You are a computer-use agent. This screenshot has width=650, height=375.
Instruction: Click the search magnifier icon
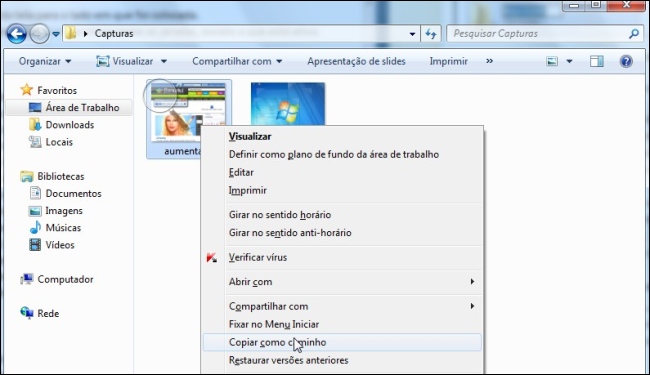(634, 34)
